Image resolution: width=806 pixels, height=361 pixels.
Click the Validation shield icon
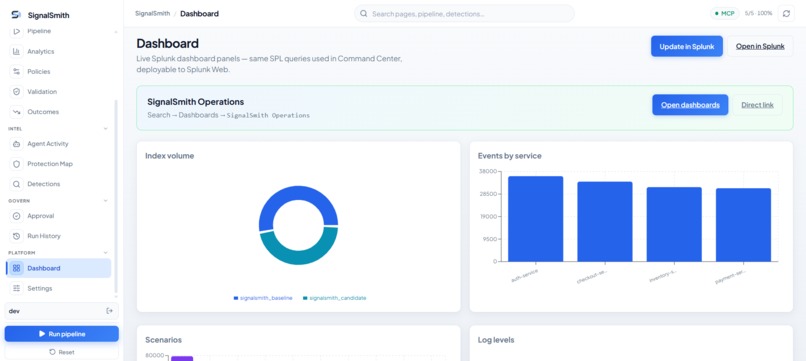[x=16, y=92]
